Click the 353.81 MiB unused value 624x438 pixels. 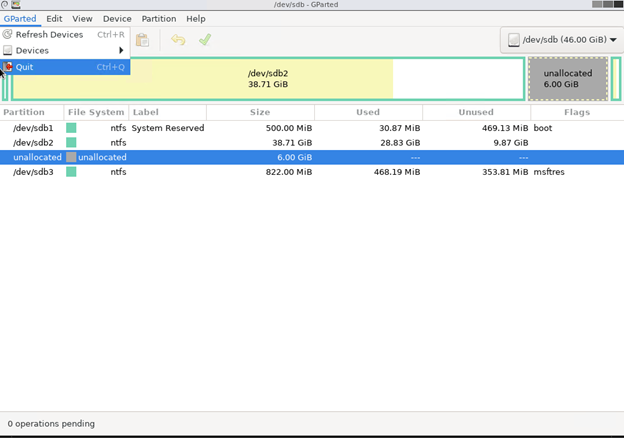point(505,172)
